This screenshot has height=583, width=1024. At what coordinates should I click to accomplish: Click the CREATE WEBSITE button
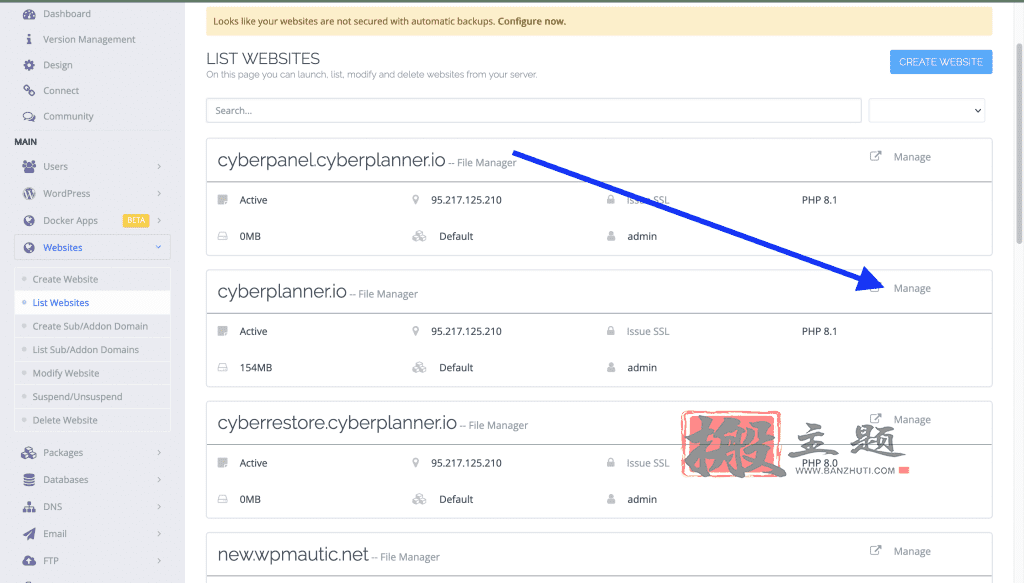coord(941,62)
